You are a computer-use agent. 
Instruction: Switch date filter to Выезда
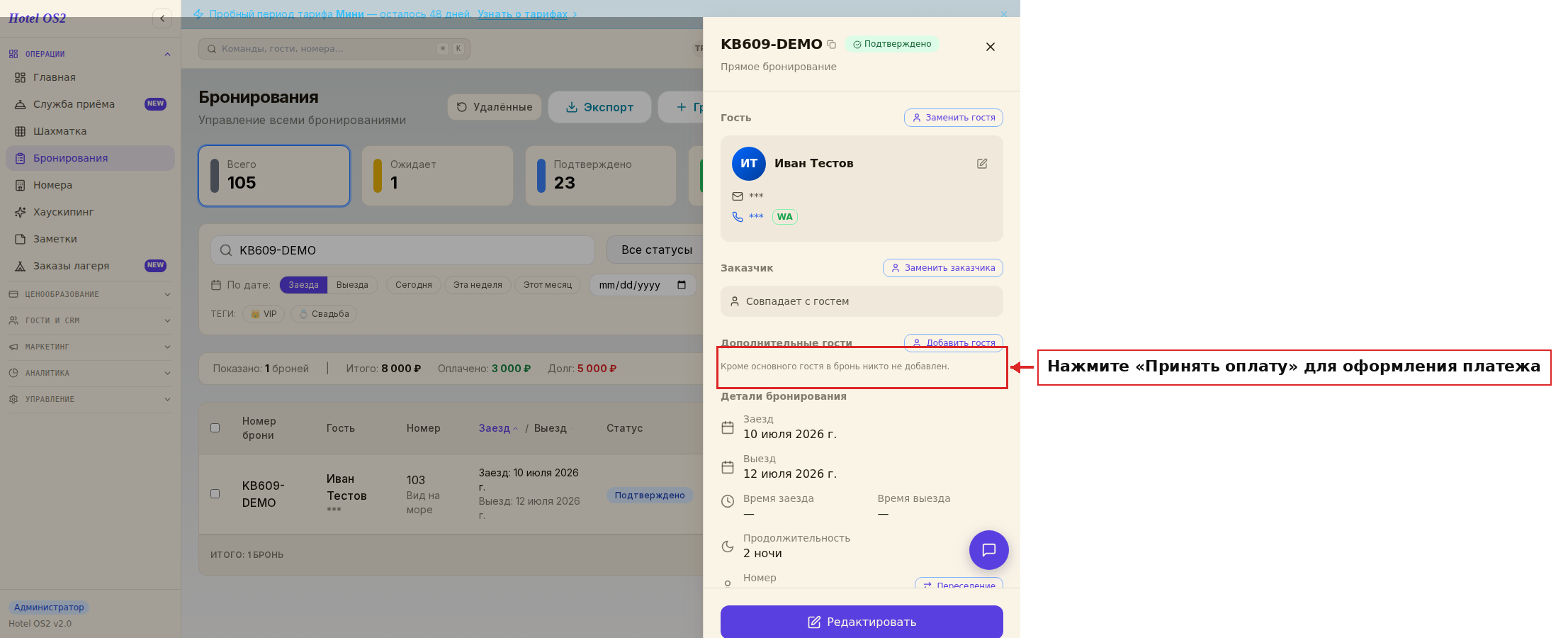point(352,285)
